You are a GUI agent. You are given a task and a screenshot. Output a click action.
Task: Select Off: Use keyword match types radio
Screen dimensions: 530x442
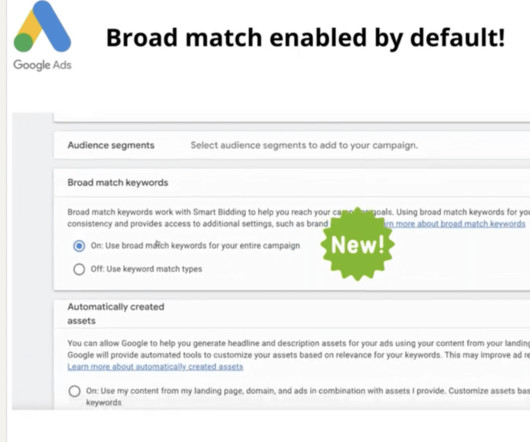(79, 269)
